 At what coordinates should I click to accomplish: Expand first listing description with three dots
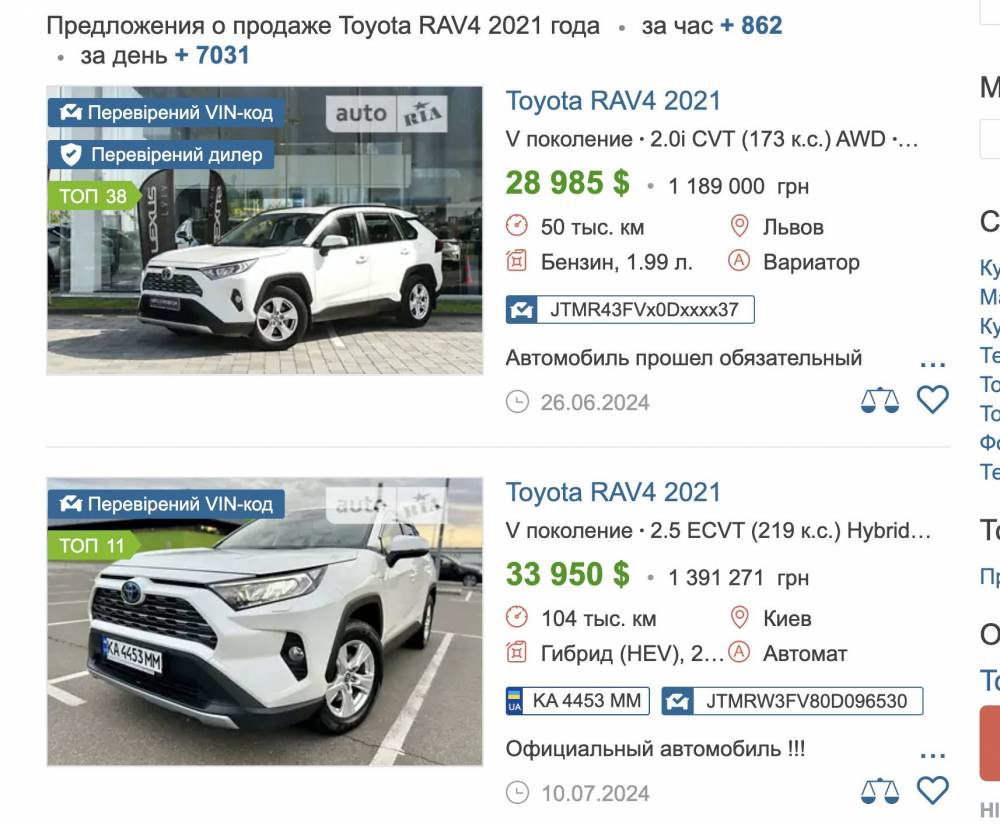pyautogui.click(x=932, y=365)
